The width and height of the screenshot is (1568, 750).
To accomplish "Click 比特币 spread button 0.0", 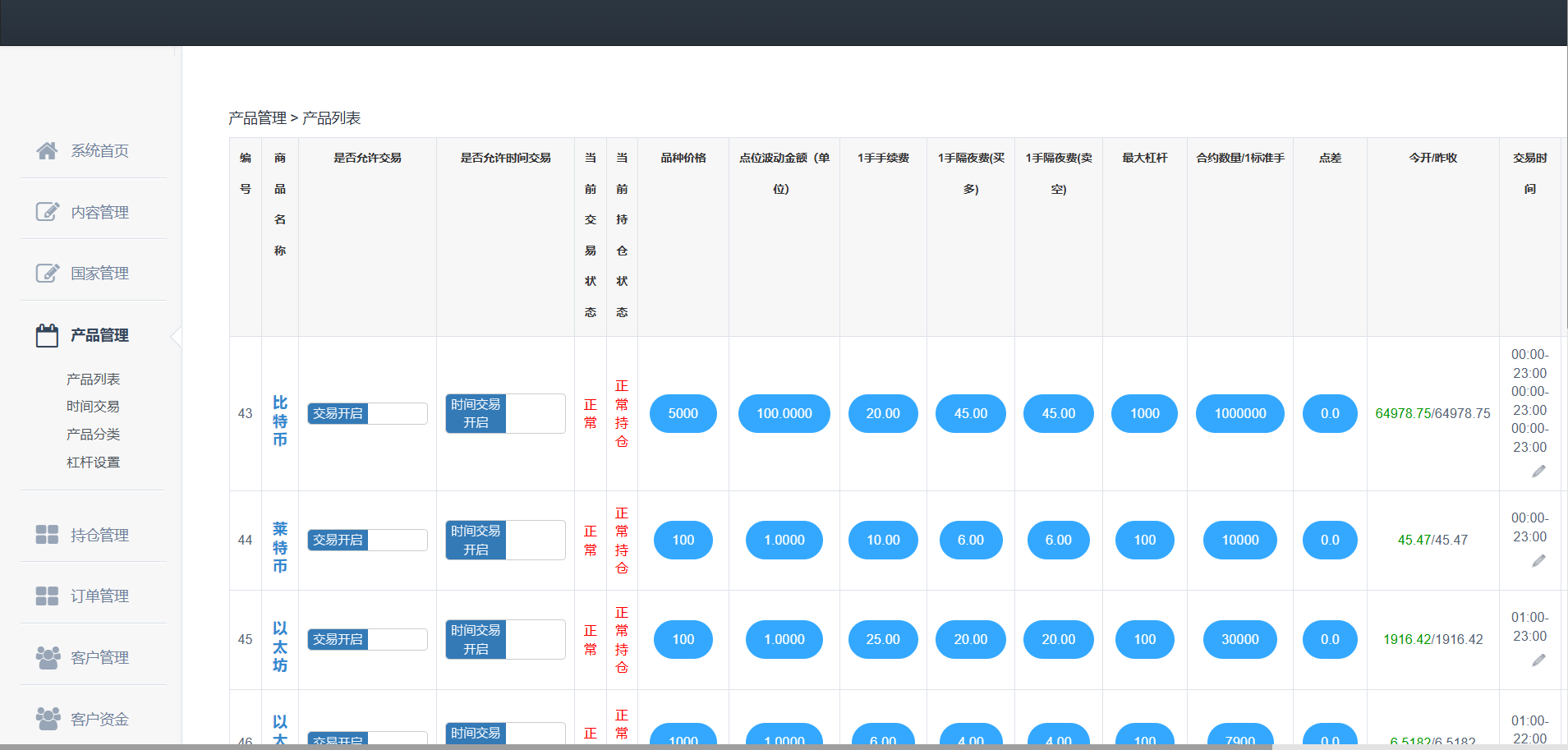I will click(1330, 413).
